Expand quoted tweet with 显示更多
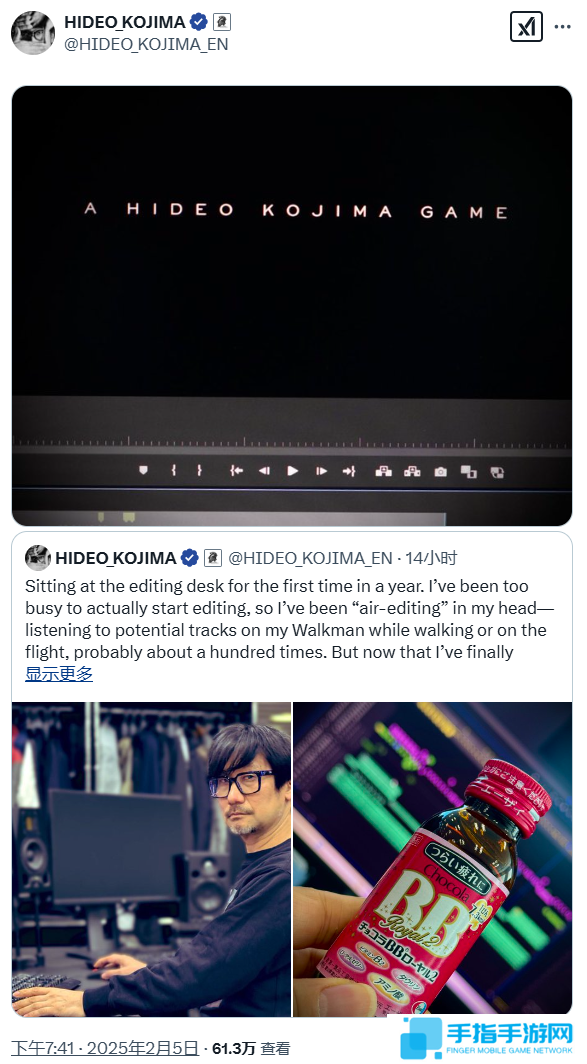 59,674
